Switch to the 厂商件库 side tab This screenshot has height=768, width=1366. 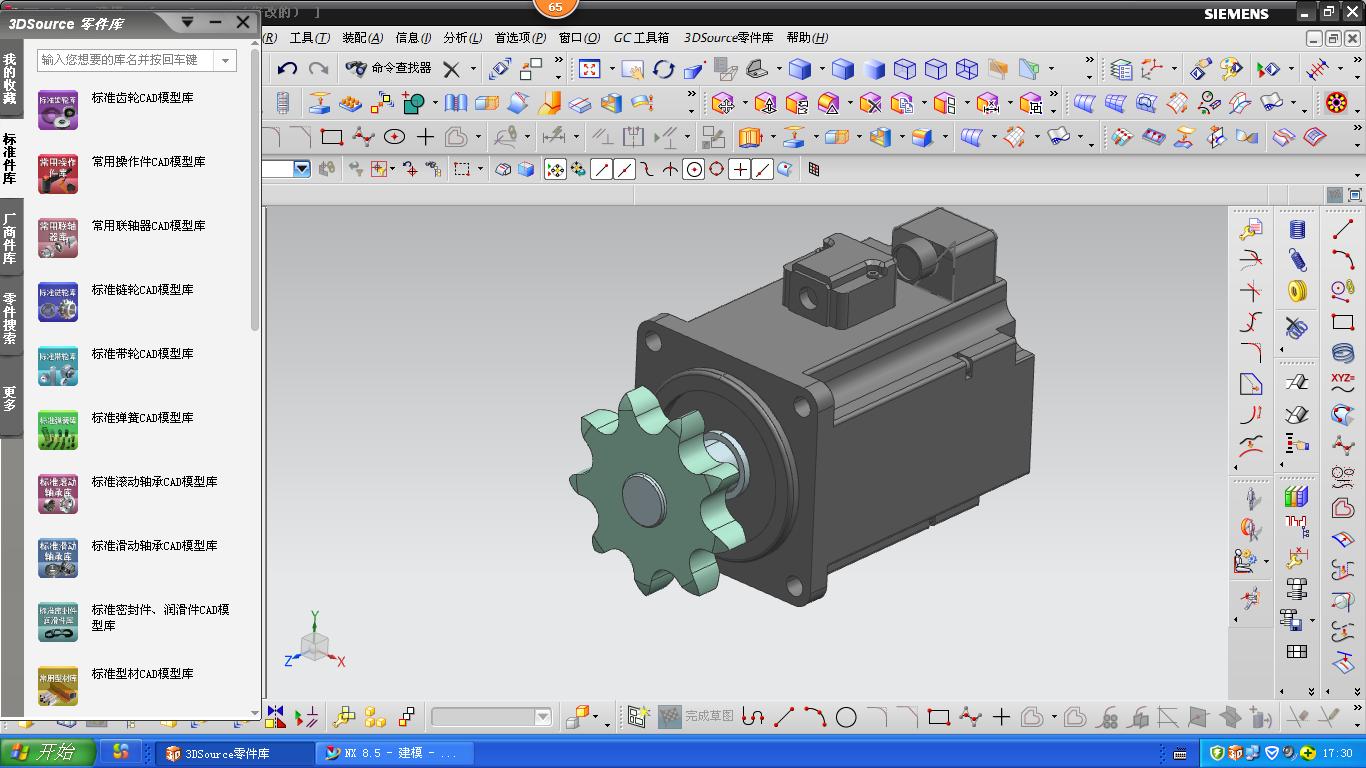coord(10,238)
